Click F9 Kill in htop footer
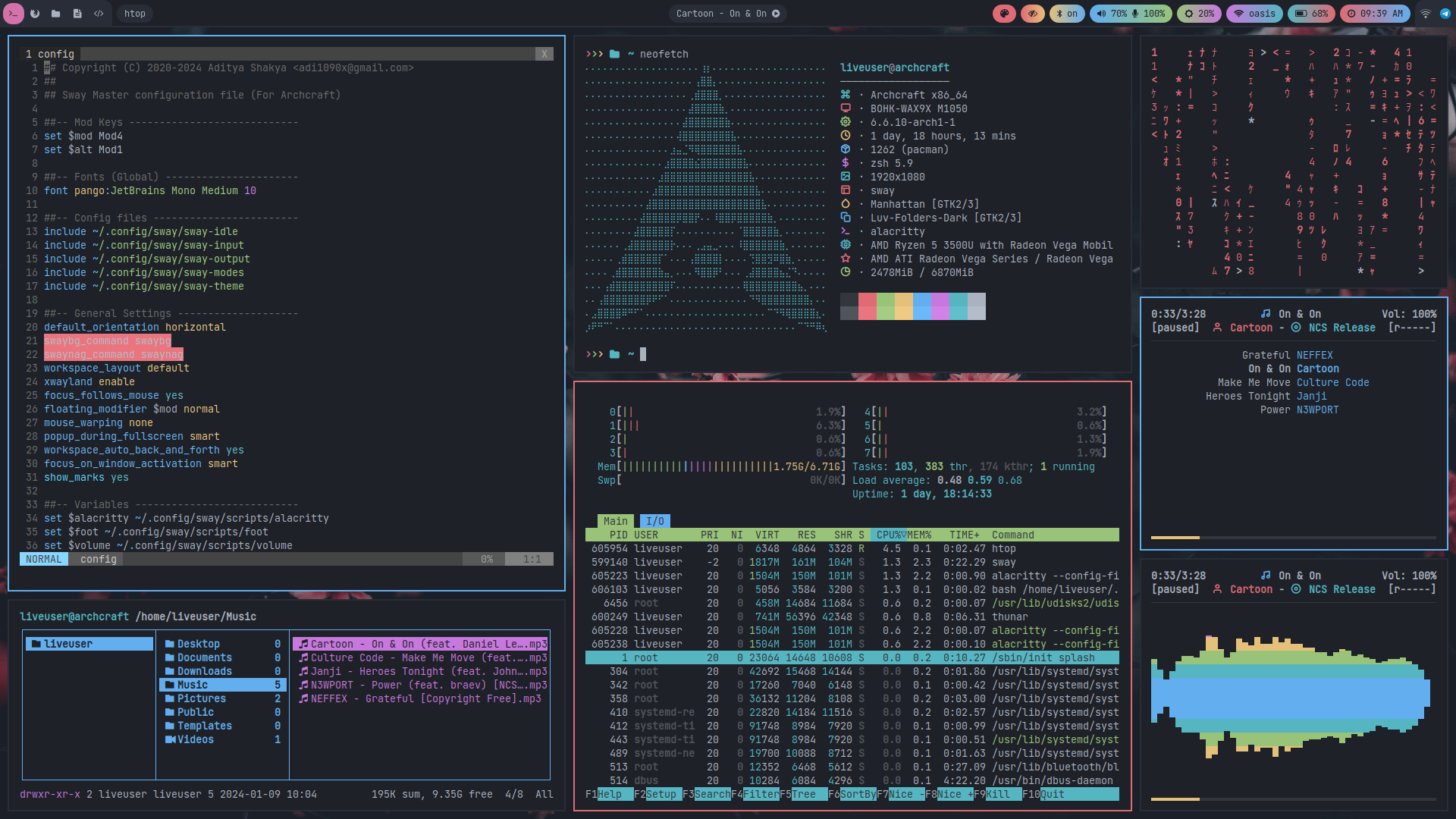This screenshot has width=1456, height=819. click(x=996, y=794)
